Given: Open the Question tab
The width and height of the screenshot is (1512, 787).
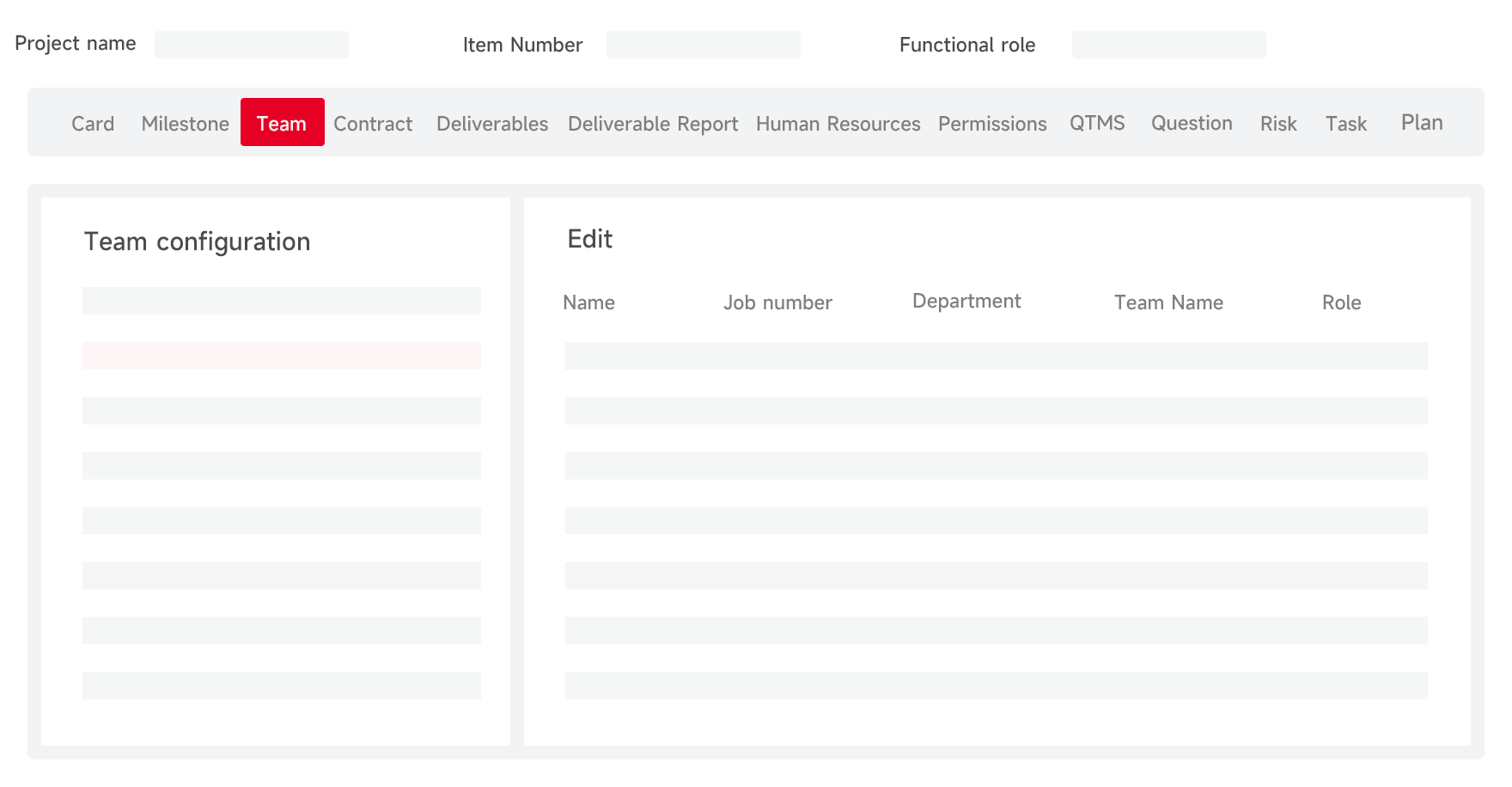Looking at the screenshot, I should 1192,123.
